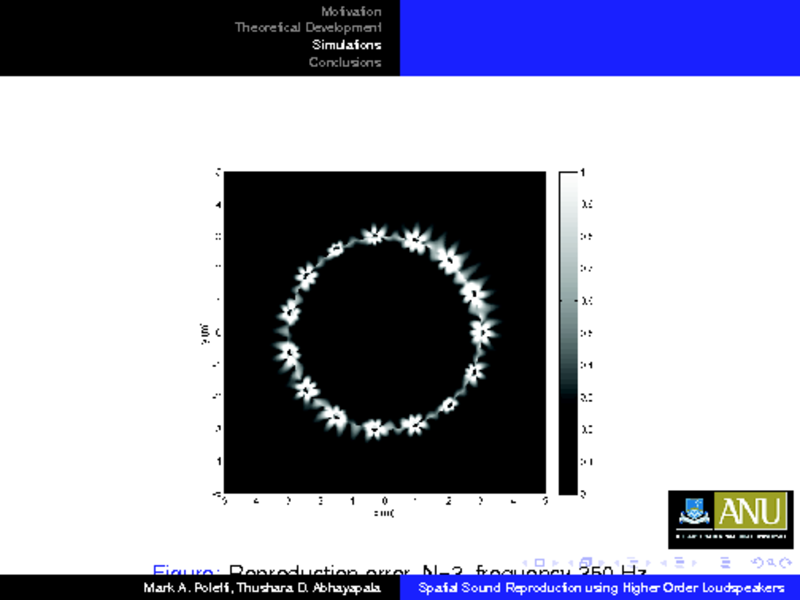Jump to the Motivation section

coord(351,11)
